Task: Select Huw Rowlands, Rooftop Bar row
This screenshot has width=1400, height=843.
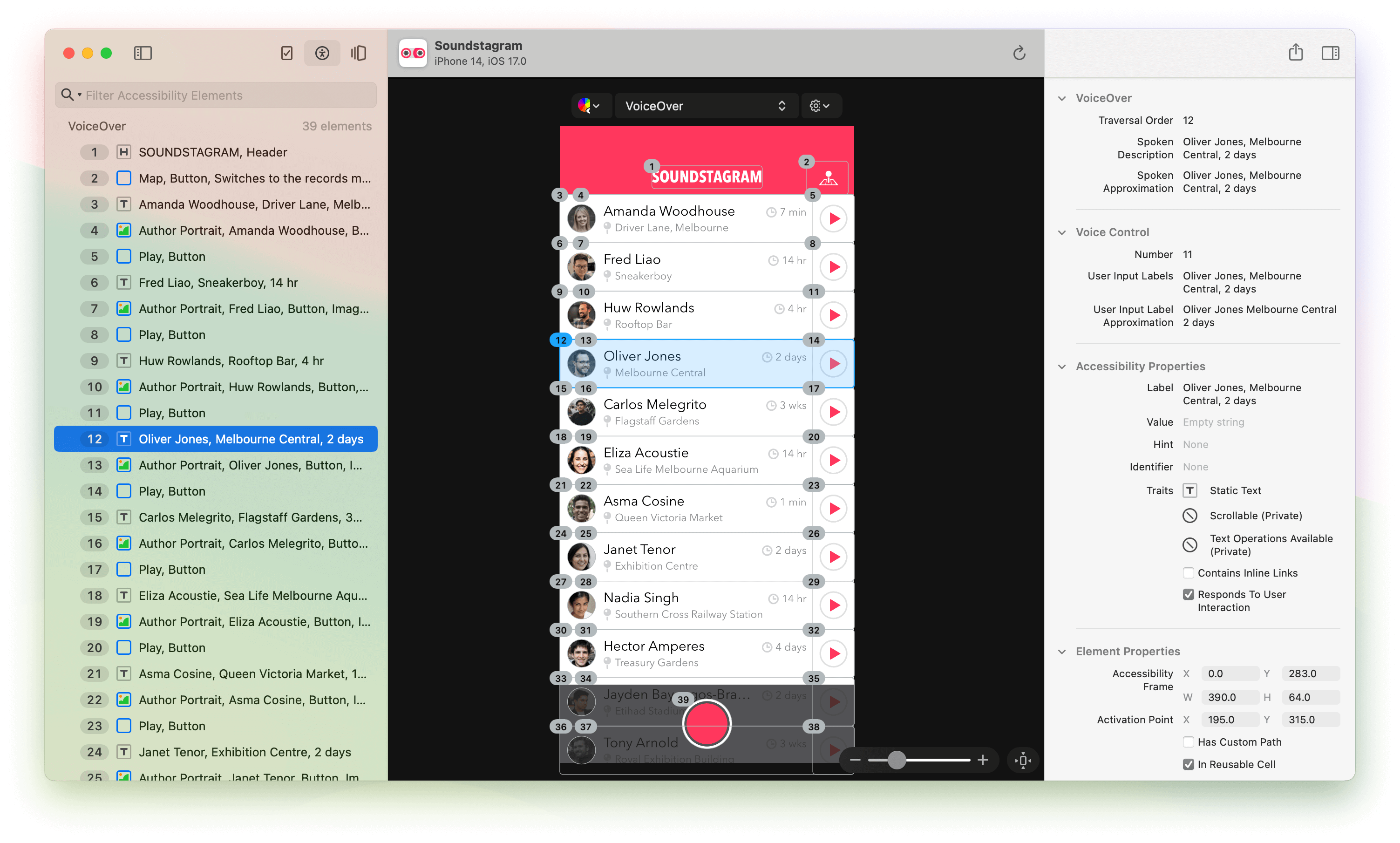Action: tap(216, 360)
